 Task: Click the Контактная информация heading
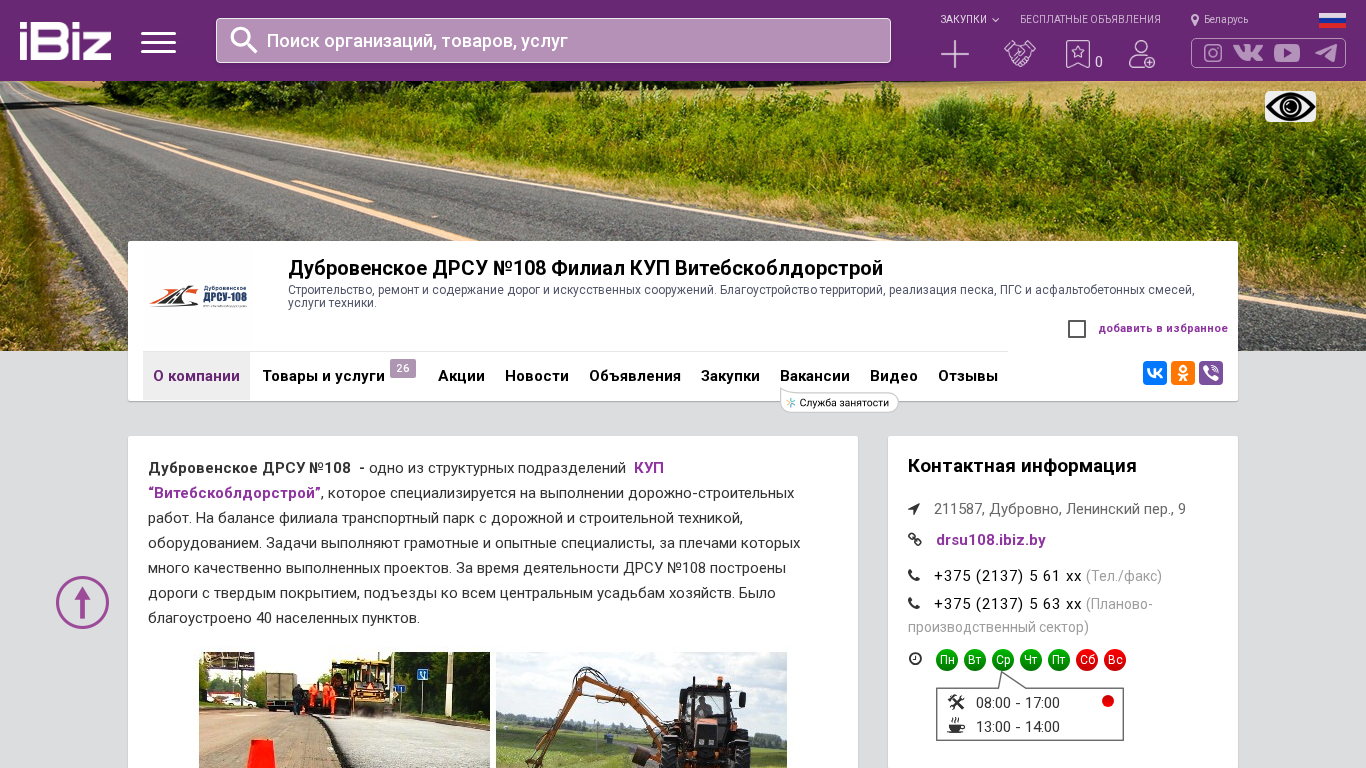1022,466
